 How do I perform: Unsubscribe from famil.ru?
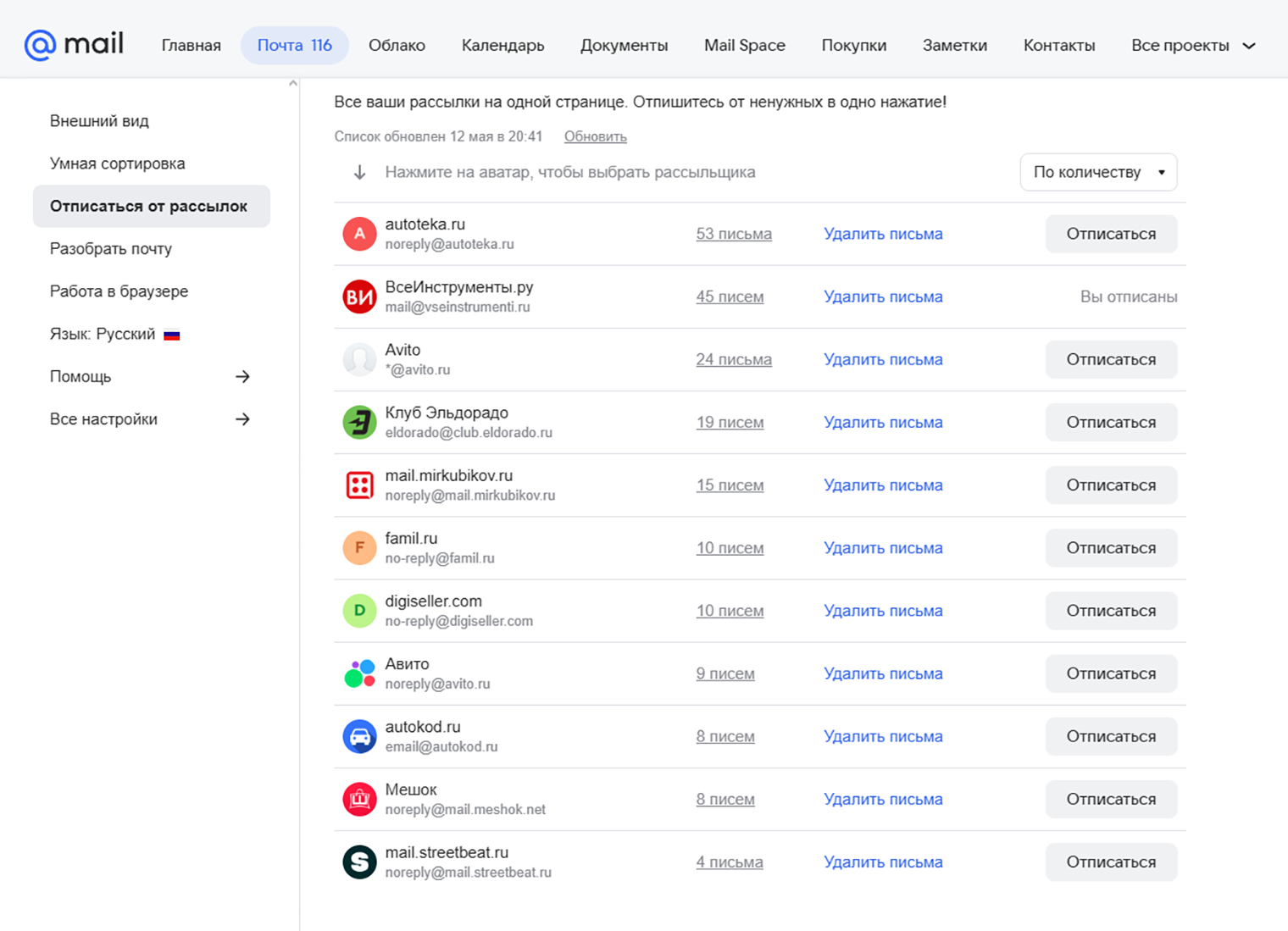coord(1111,548)
